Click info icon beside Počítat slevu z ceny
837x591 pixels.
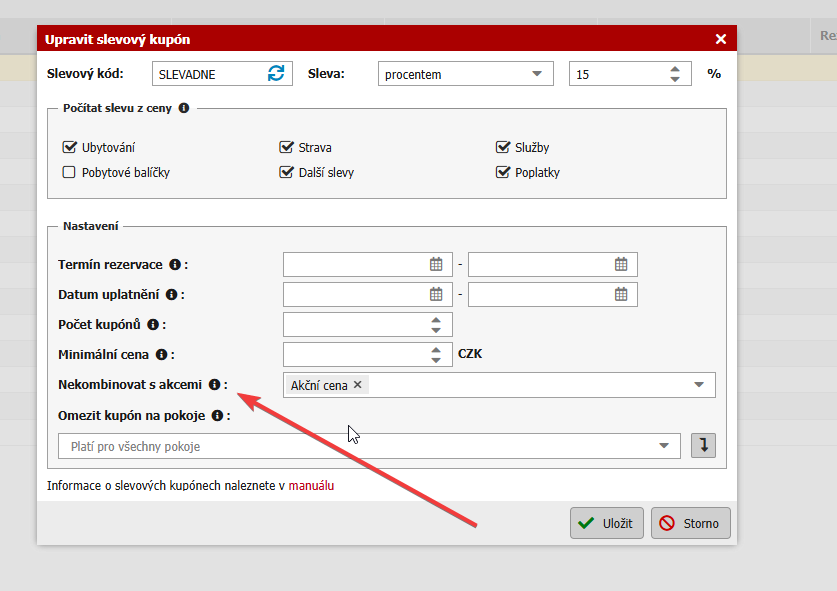pyautogui.click(x=183, y=108)
